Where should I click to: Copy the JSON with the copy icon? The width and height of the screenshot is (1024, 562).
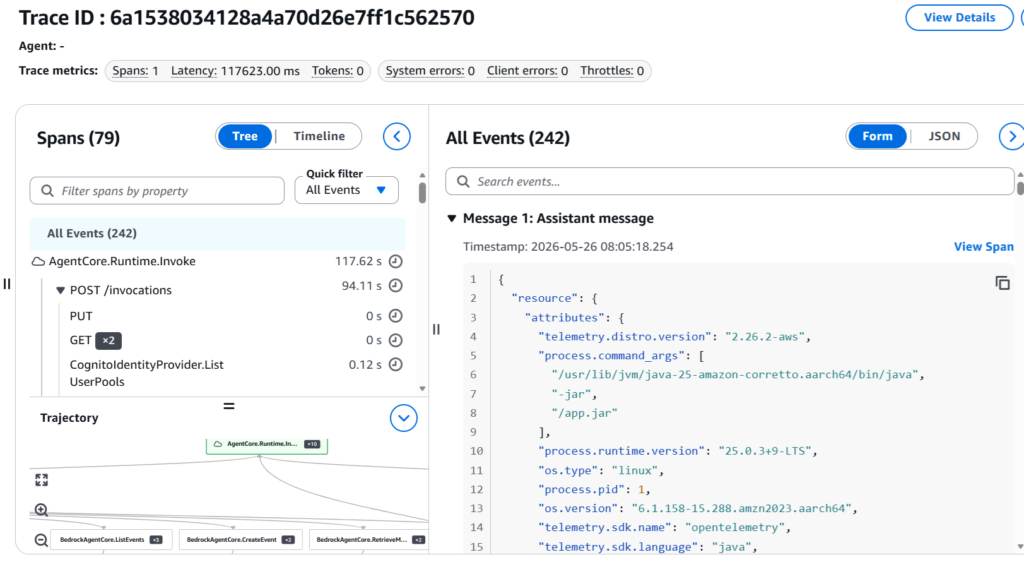[x=1002, y=283]
